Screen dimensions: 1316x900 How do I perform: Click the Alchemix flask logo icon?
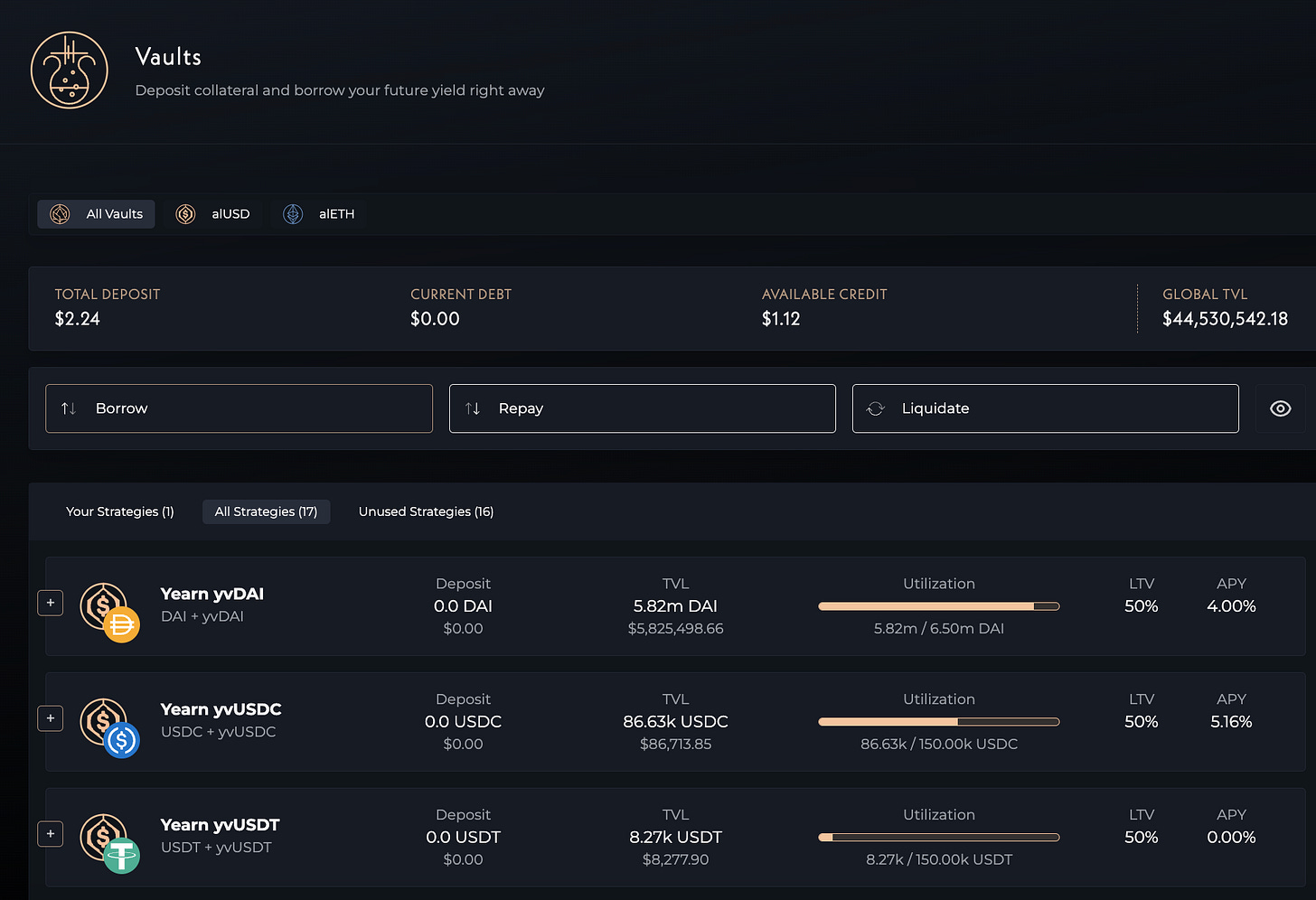(70, 70)
